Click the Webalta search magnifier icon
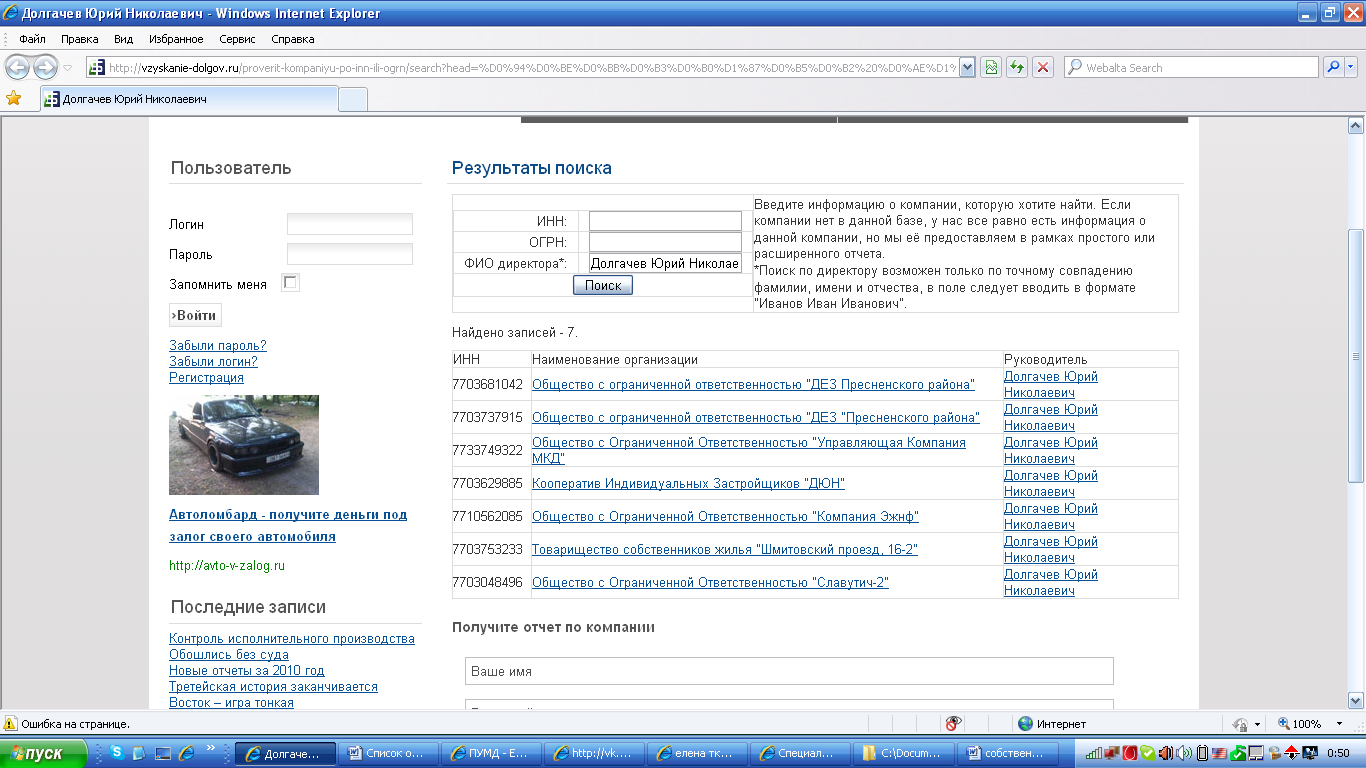 1332,68
